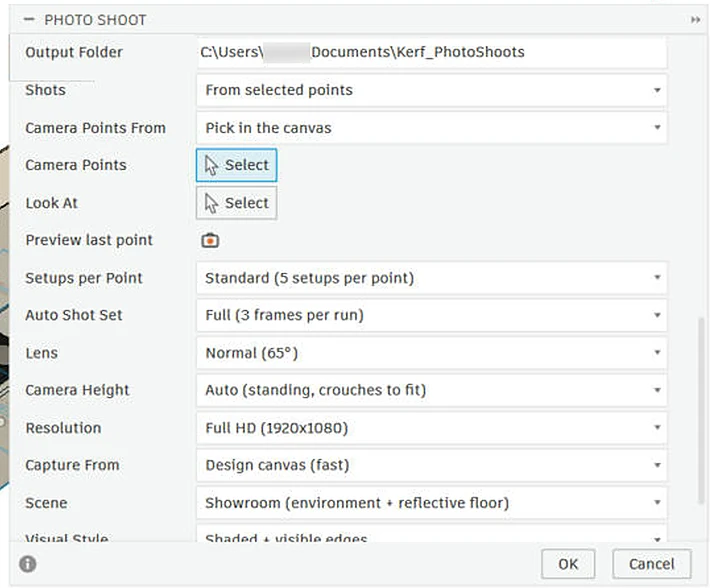710x588 pixels.
Task: Click the info icon at dialog bottom
Action: pos(28,564)
